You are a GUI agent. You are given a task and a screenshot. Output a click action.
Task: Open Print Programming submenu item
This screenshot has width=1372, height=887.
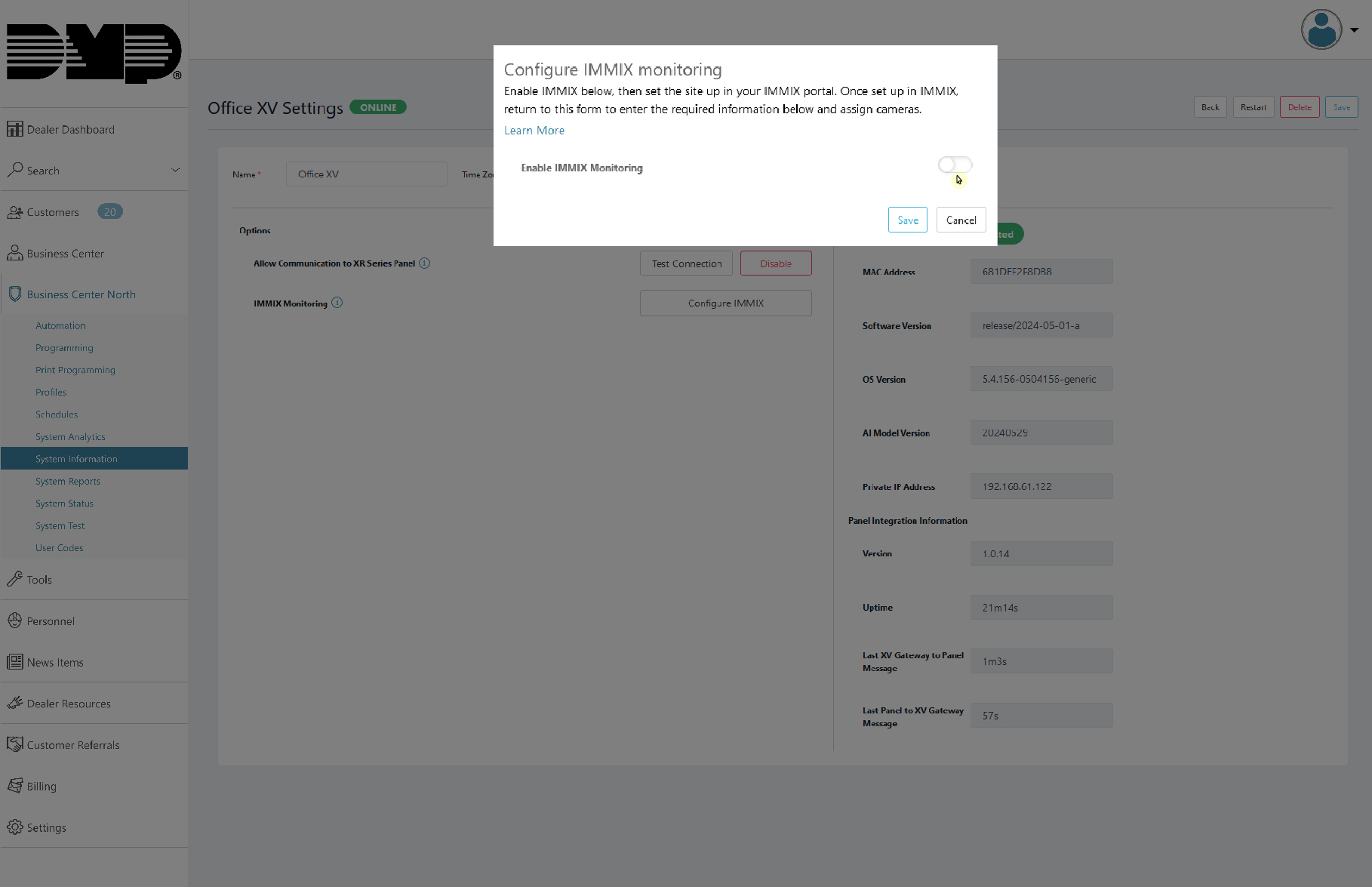pyautogui.click(x=75, y=370)
